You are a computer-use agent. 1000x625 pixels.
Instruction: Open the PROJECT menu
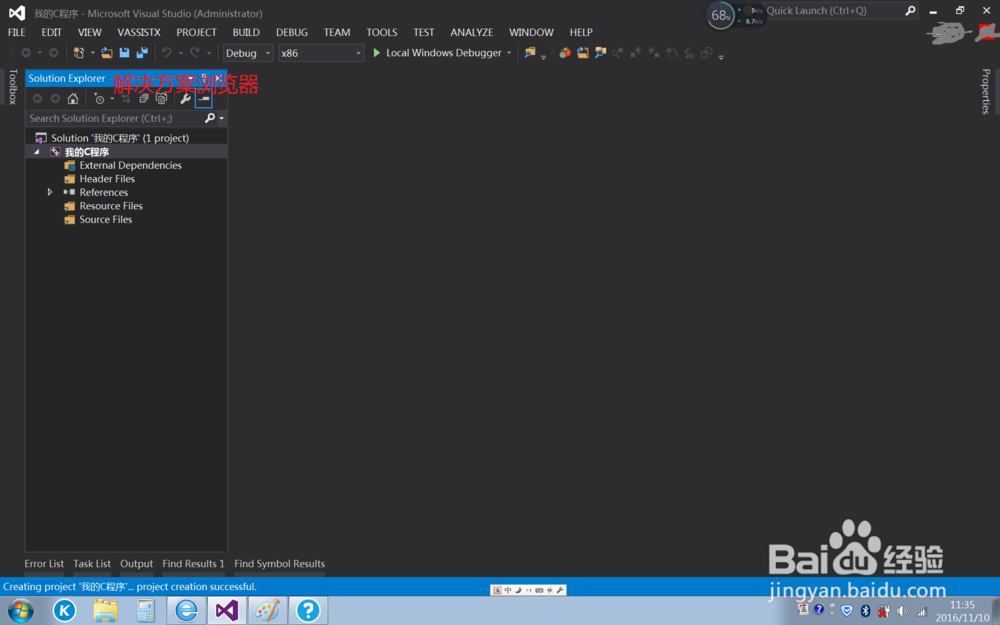coord(196,33)
